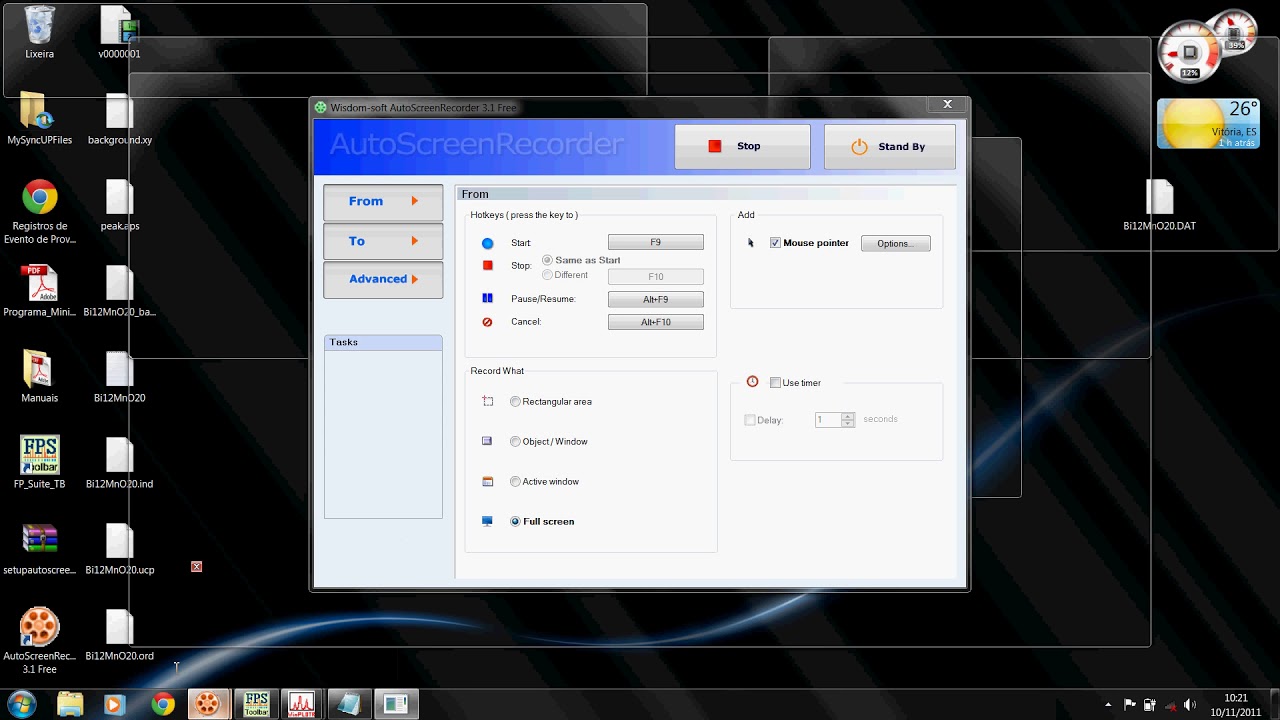Open mouse pointer Options dialog

(x=895, y=244)
